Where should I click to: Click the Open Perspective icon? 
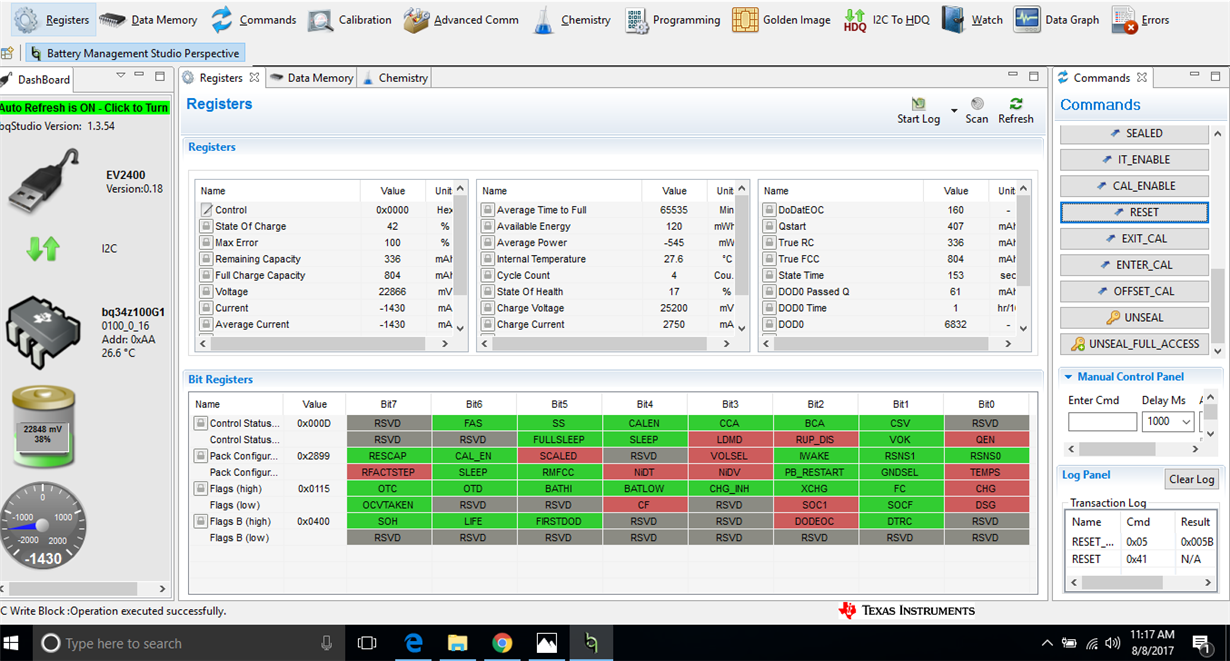point(7,53)
